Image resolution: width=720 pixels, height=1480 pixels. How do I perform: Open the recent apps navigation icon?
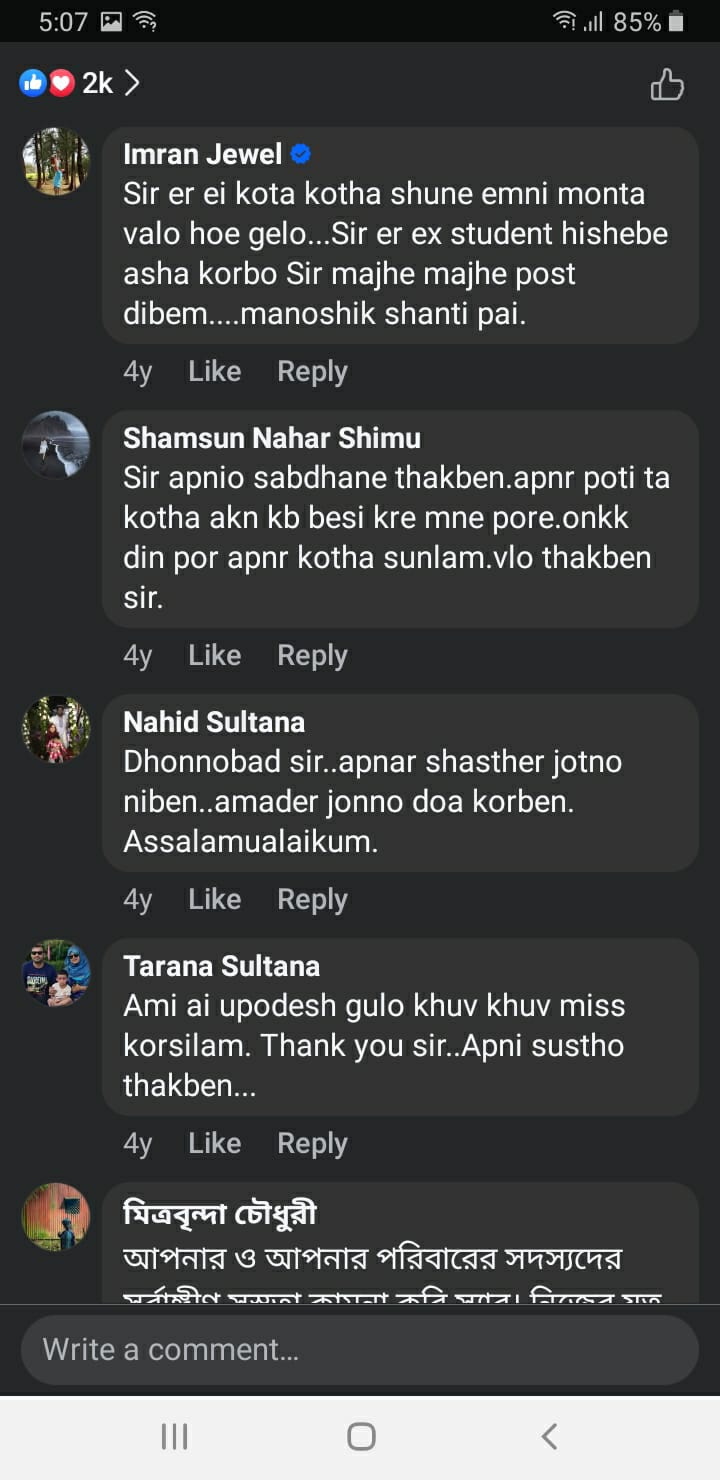[x=175, y=1437]
